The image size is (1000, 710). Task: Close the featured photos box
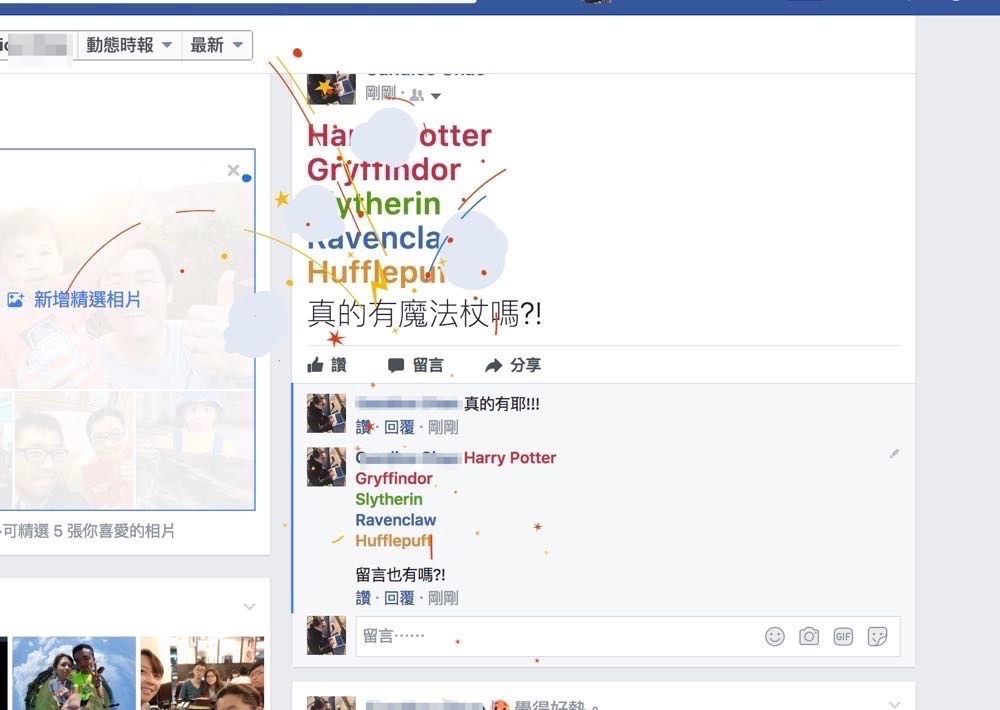pos(233,170)
